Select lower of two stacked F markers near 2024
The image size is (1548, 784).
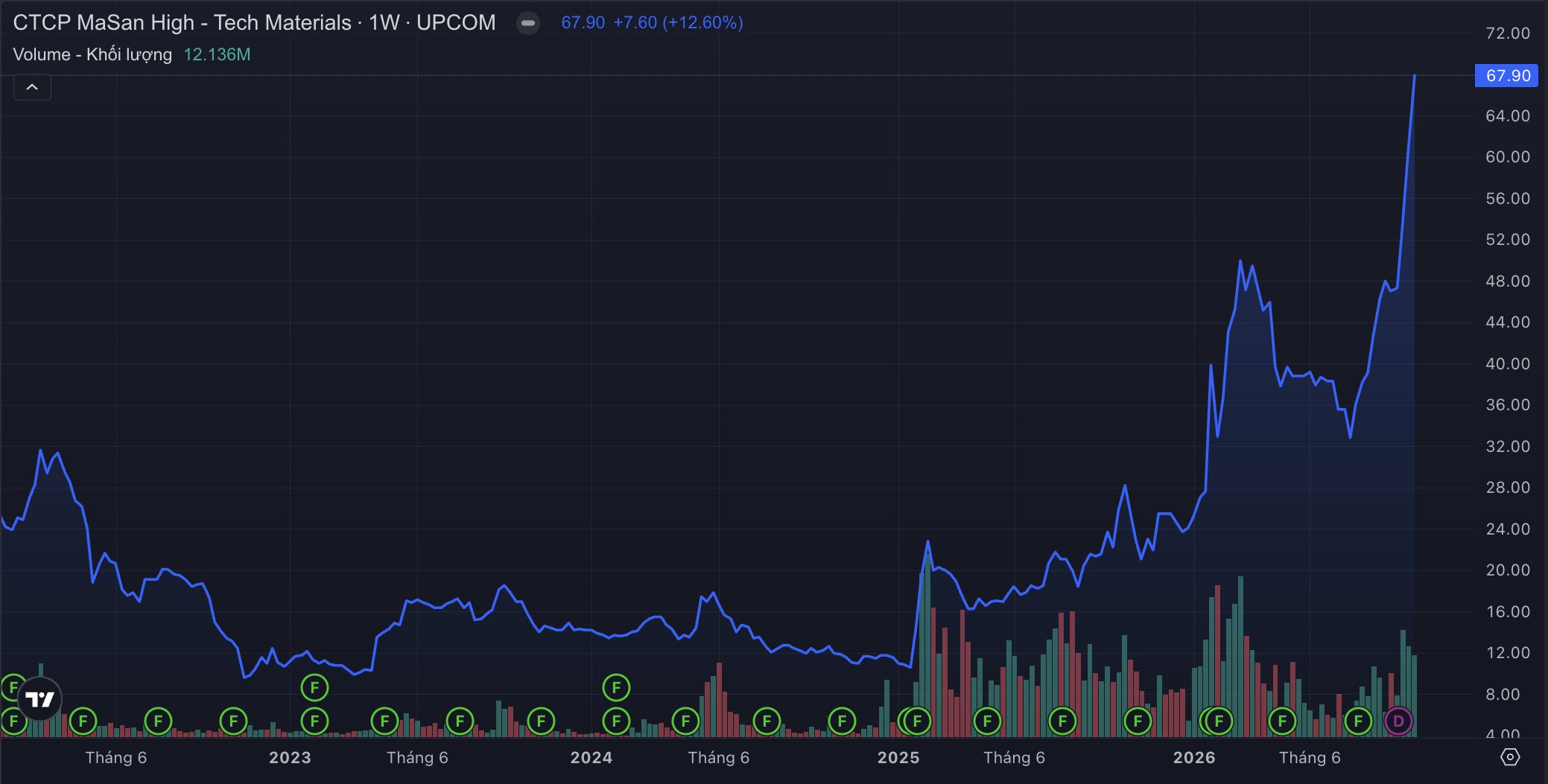pos(616,721)
